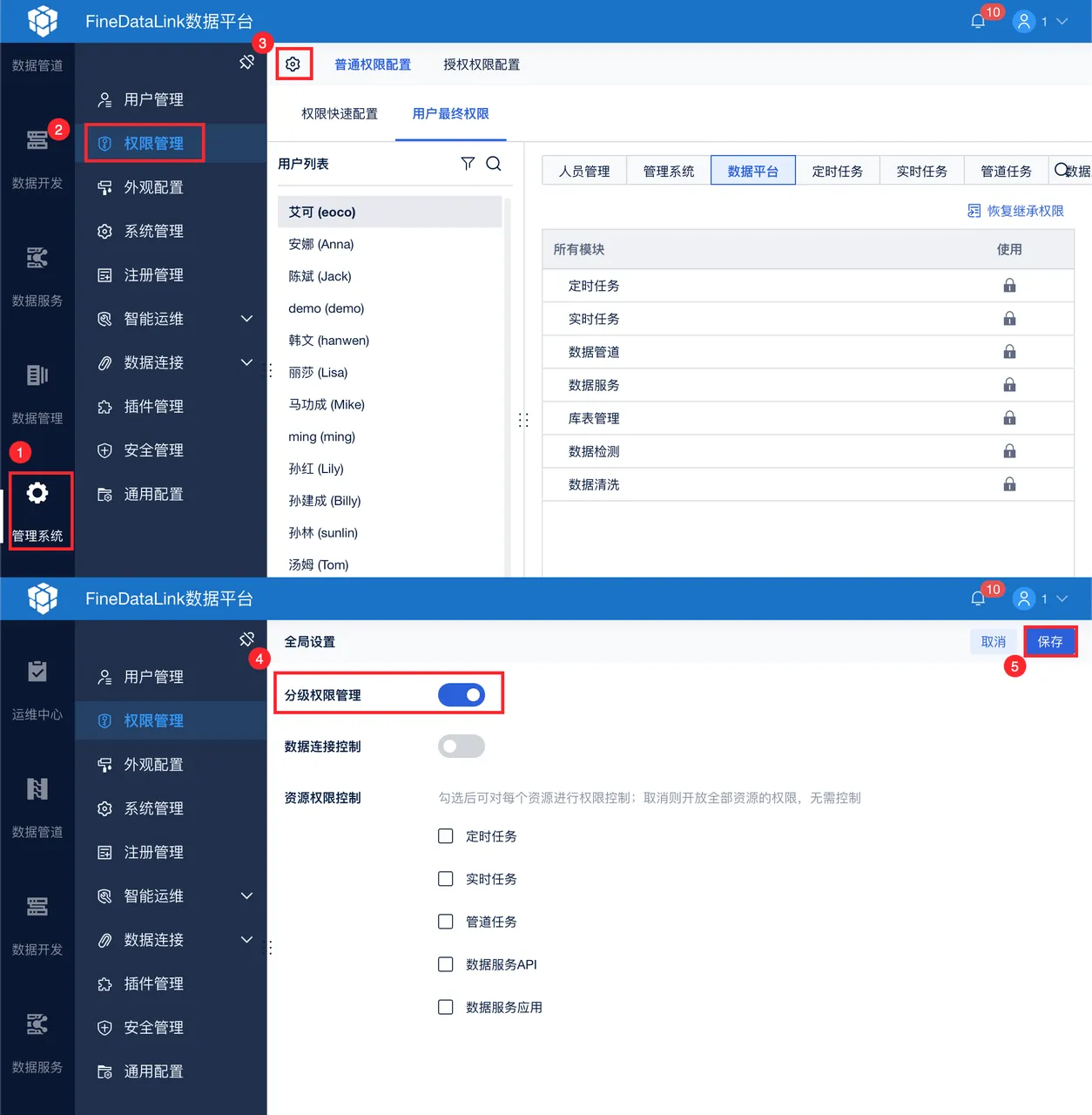Click the lock icon for 数据清洗 row
Viewport: 1092px width, 1115px height.
coord(1009,484)
